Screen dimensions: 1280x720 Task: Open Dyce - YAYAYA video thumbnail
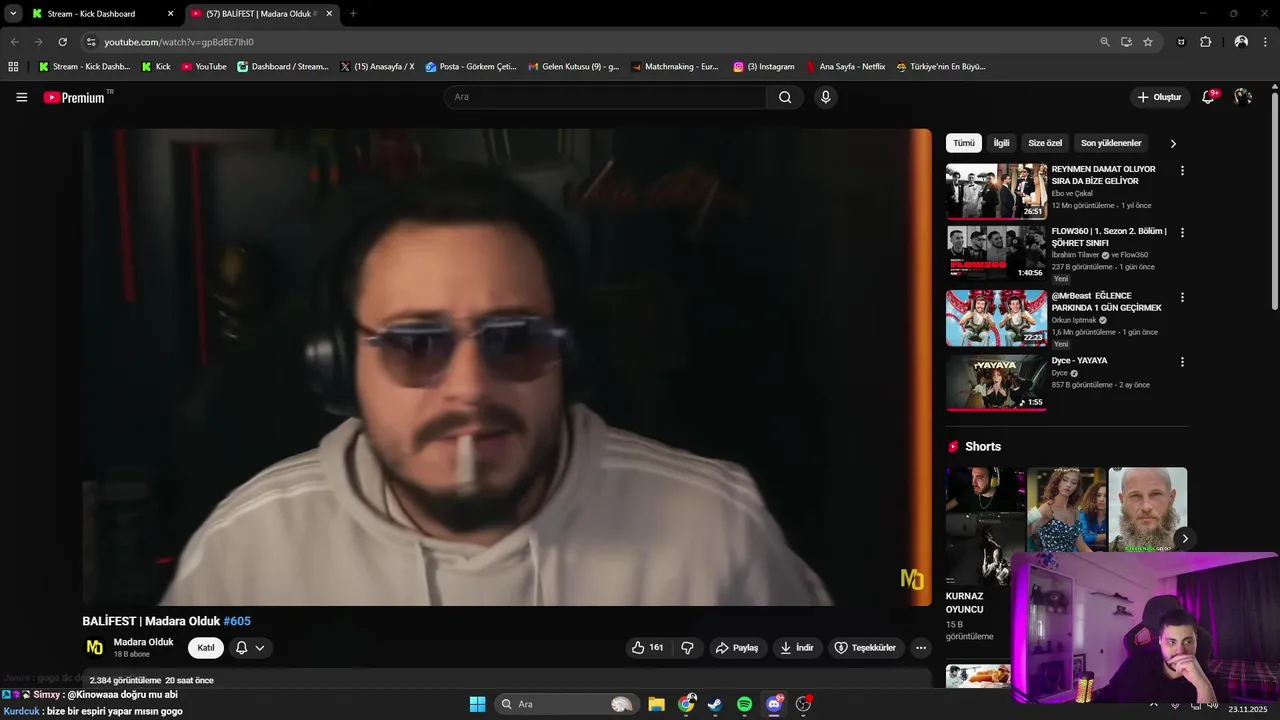point(996,382)
